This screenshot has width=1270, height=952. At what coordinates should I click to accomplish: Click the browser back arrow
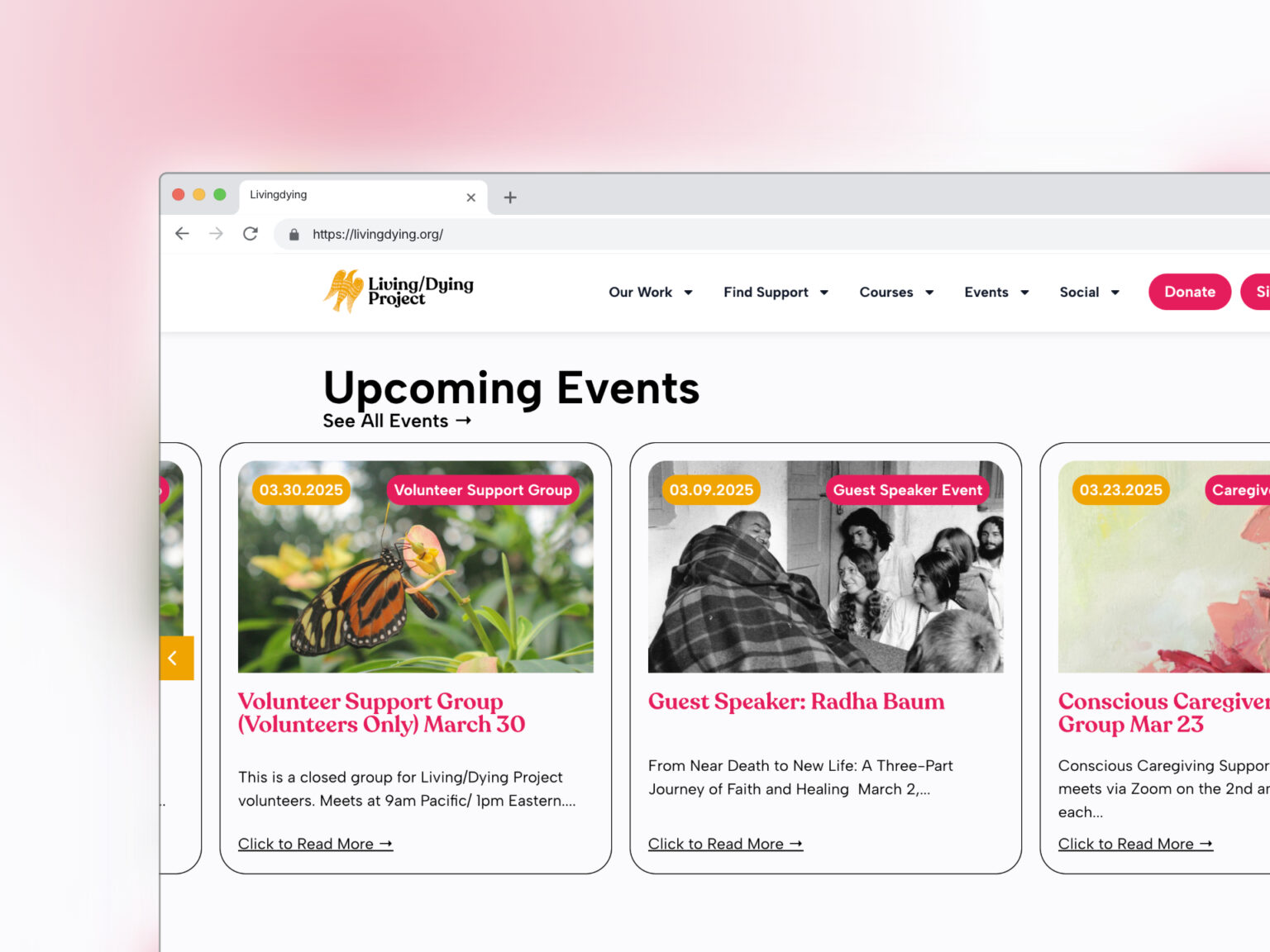click(182, 234)
